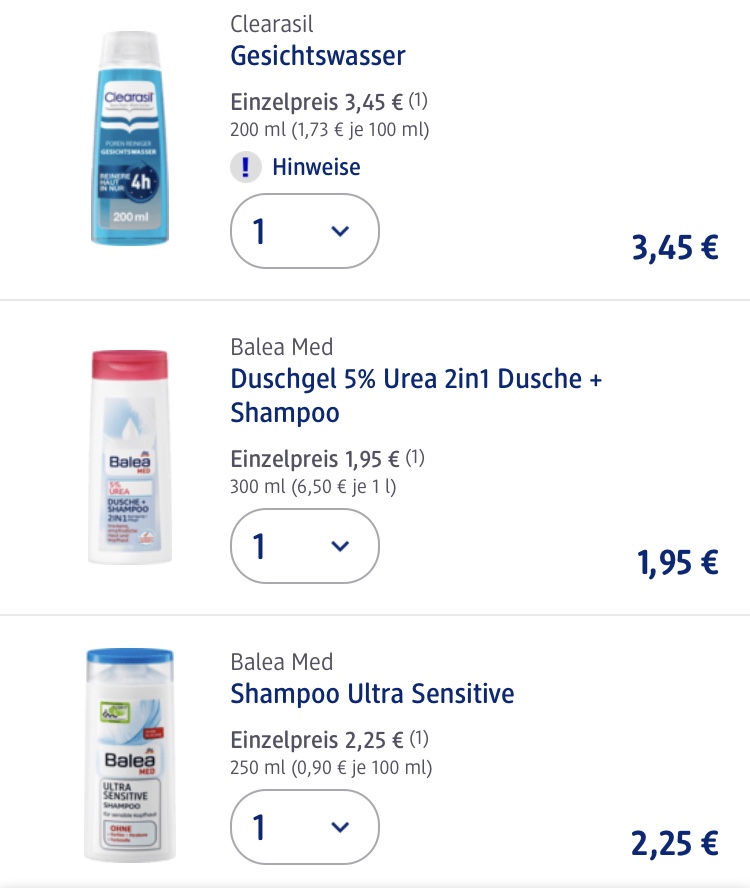Click the chevron arrow in the Shampoo quantity selector
This screenshot has height=890, width=750.
(x=340, y=827)
